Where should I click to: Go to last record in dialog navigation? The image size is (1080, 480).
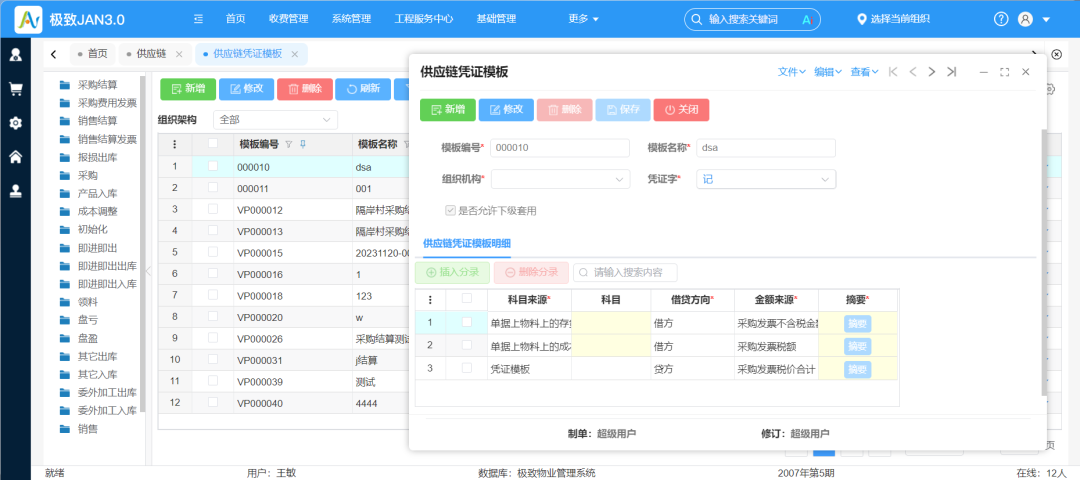click(951, 72)
